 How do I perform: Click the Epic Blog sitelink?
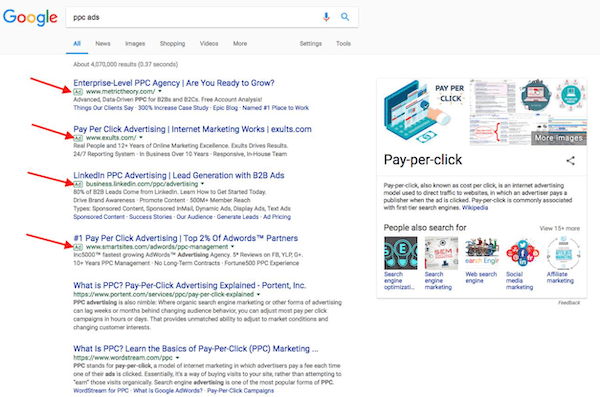(x=225, y=108)
